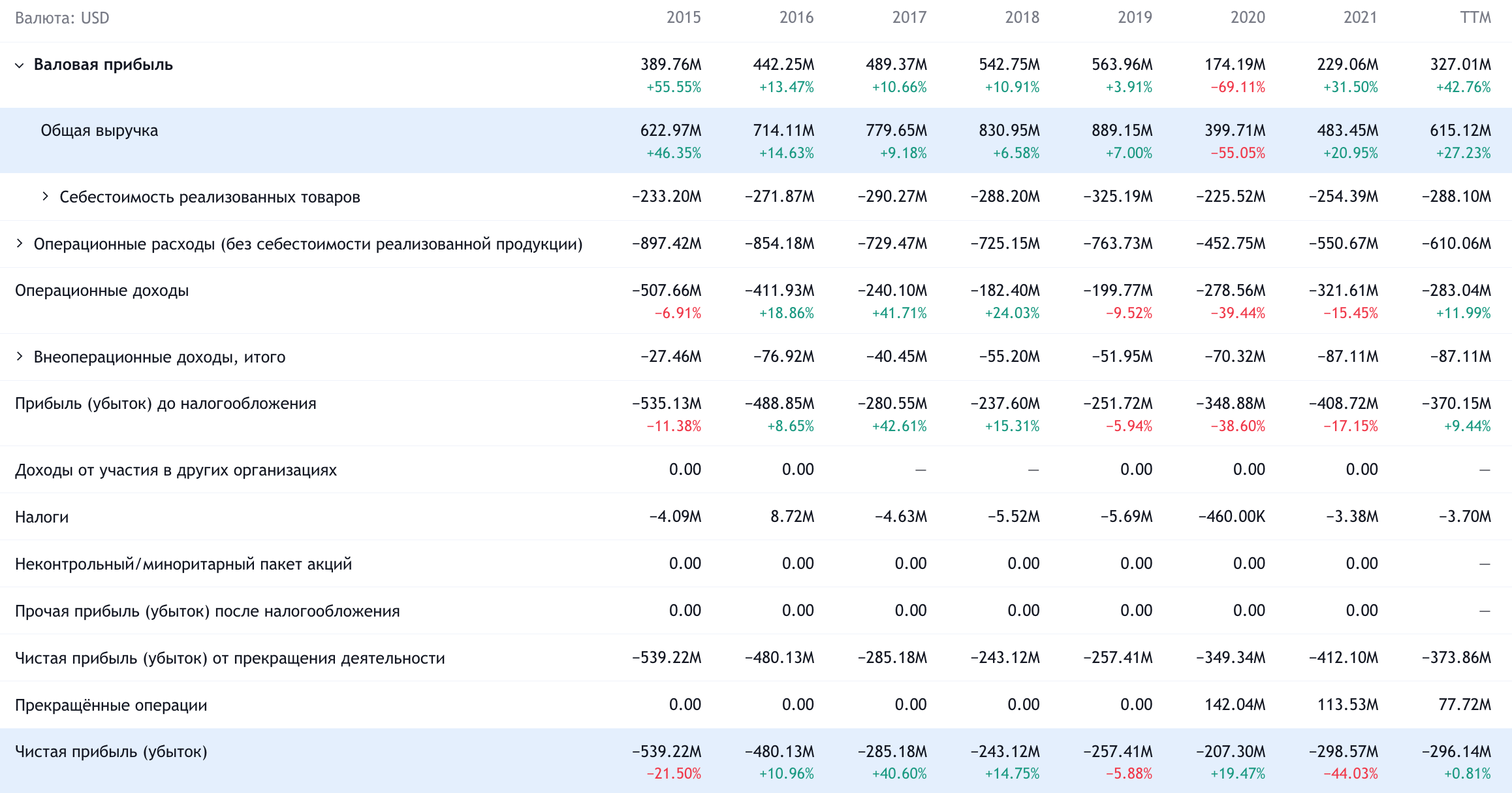Select the Налоги row label
Screen dimensions: 1512x793
tap(42, 517)
